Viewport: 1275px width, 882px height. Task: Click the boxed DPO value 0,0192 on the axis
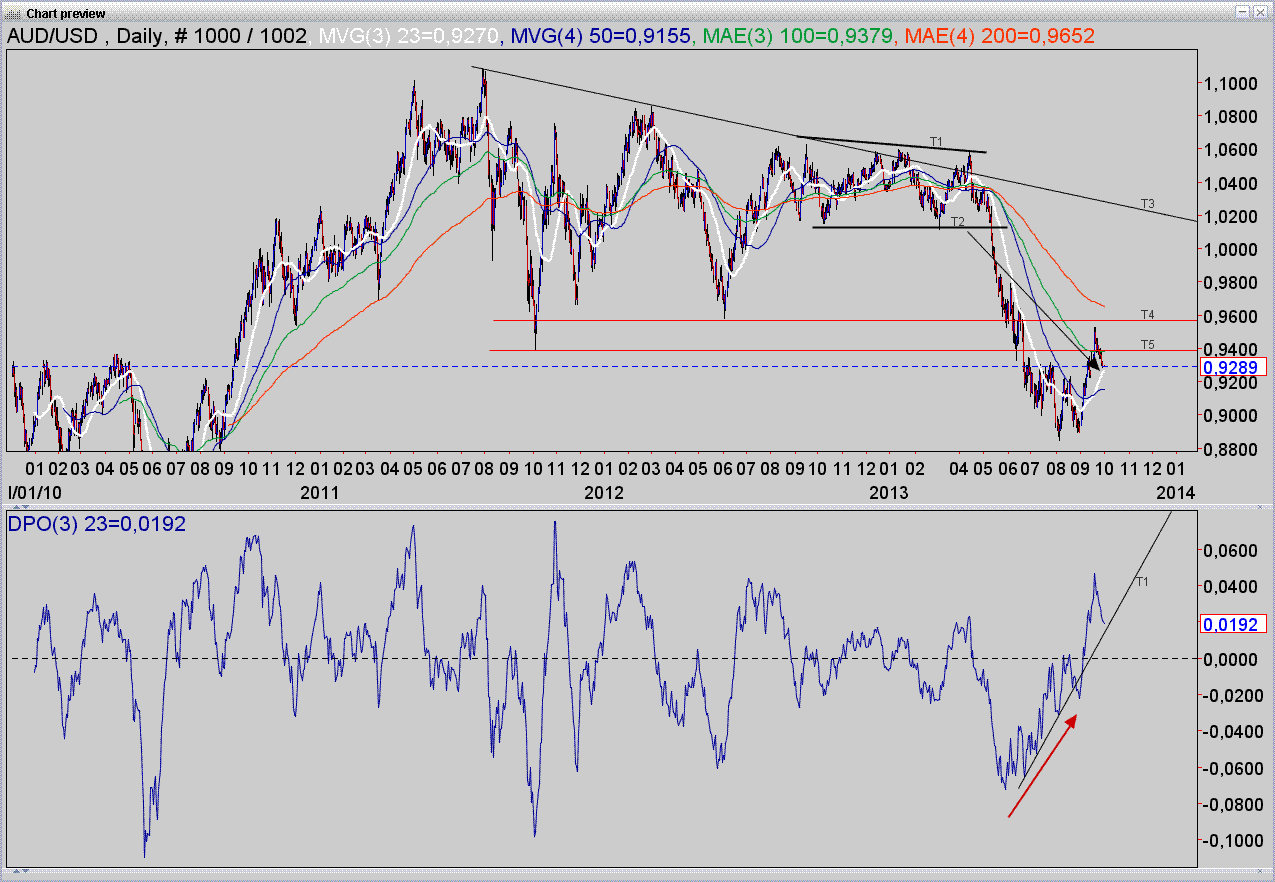point(1232,623)
